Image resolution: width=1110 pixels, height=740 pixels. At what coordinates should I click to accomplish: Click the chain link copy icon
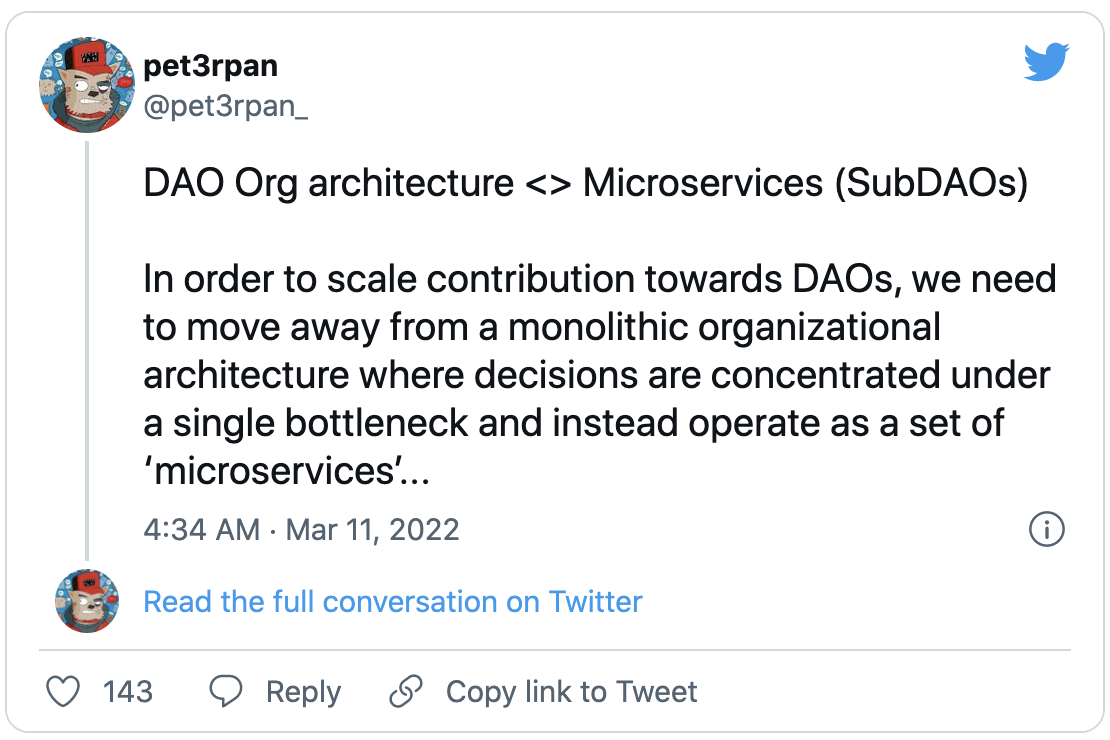point(406,691)
